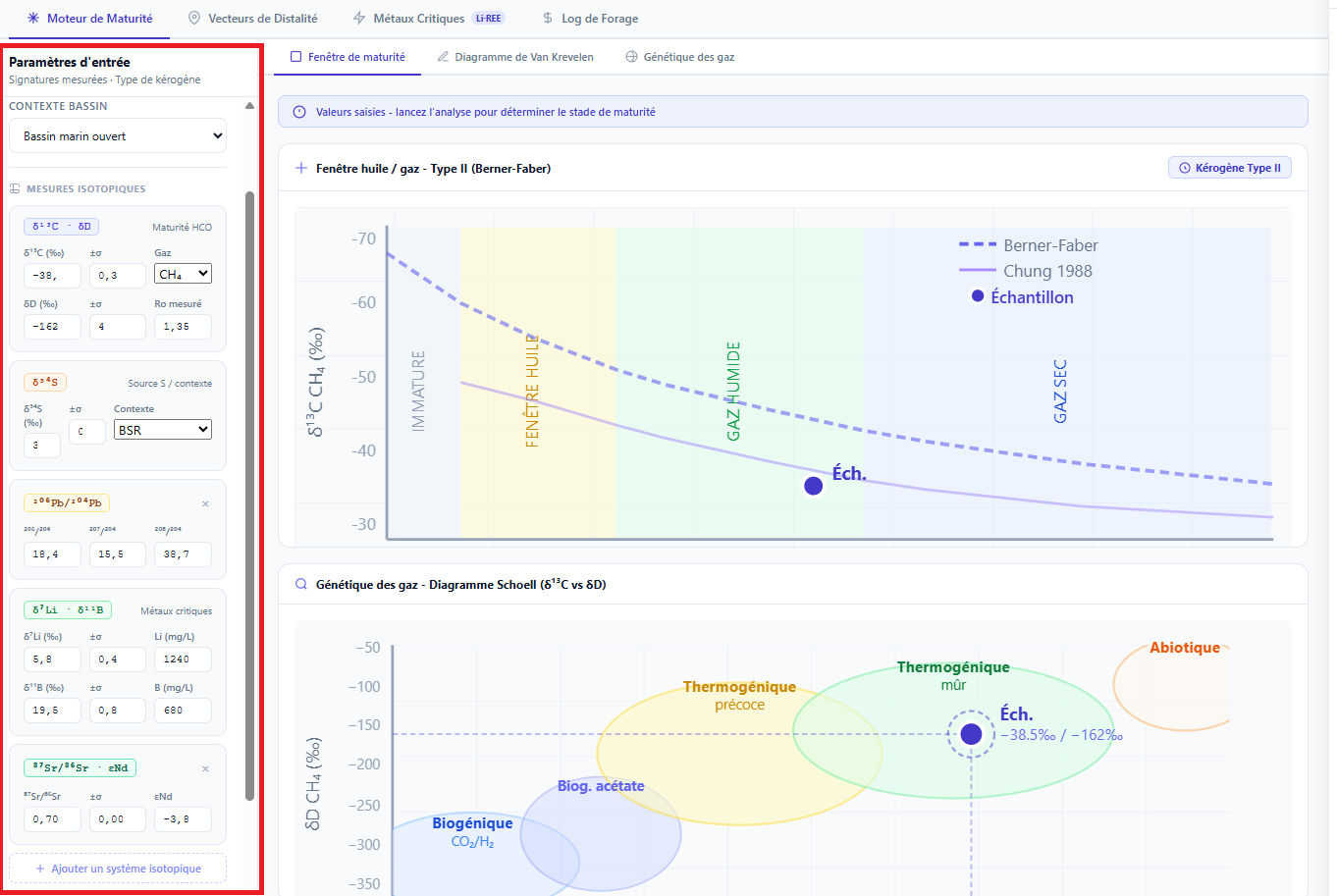1337x896 pixels.
Task: Click the info icon in Valeurs saisies banner
Action: click(x=299, y=112)
